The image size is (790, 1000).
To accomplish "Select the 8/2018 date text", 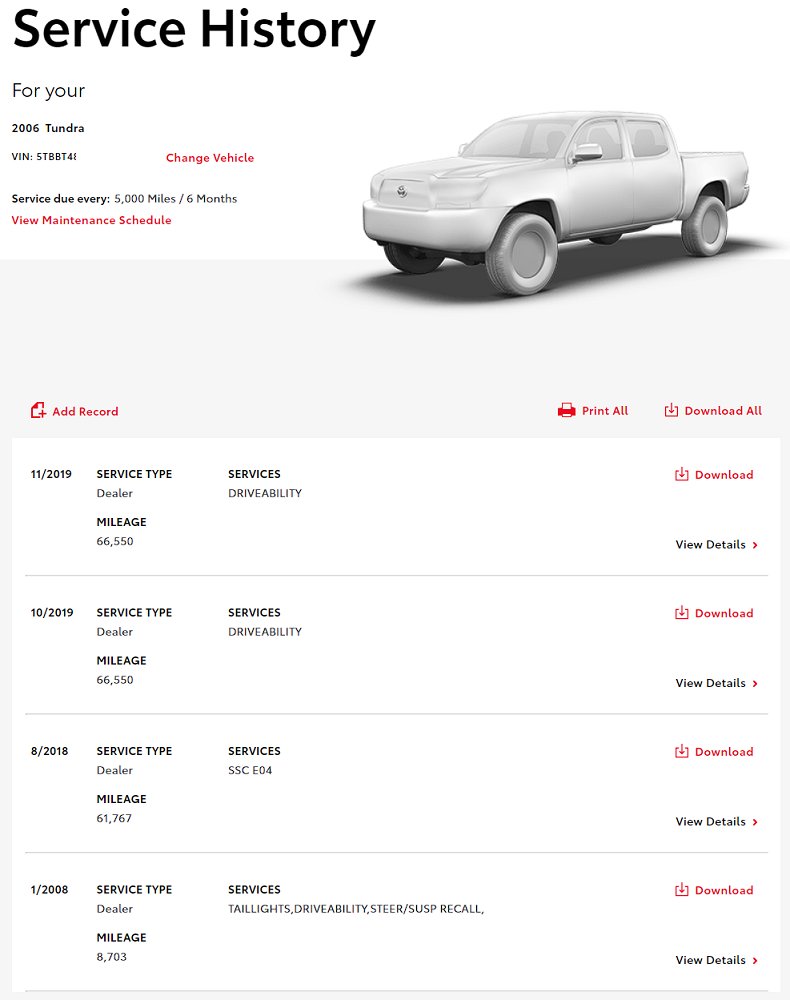I will (x=49, y=751).
